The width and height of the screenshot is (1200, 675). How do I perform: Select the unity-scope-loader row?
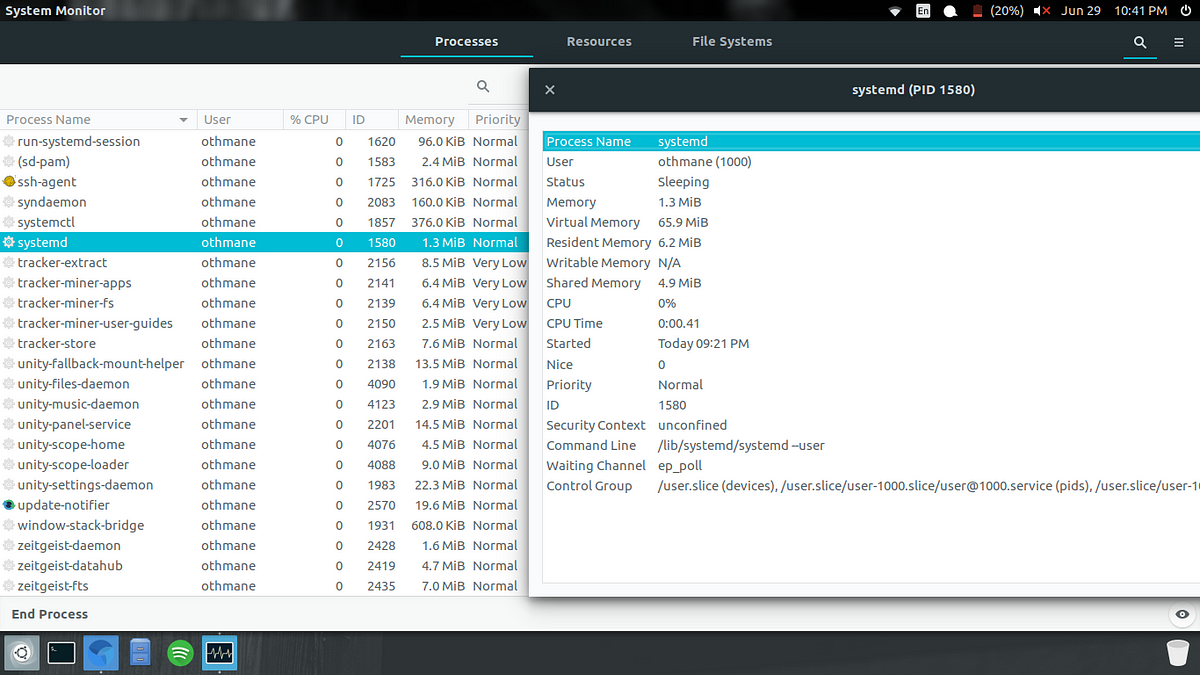pyautogui.click(x=264, y=465)
